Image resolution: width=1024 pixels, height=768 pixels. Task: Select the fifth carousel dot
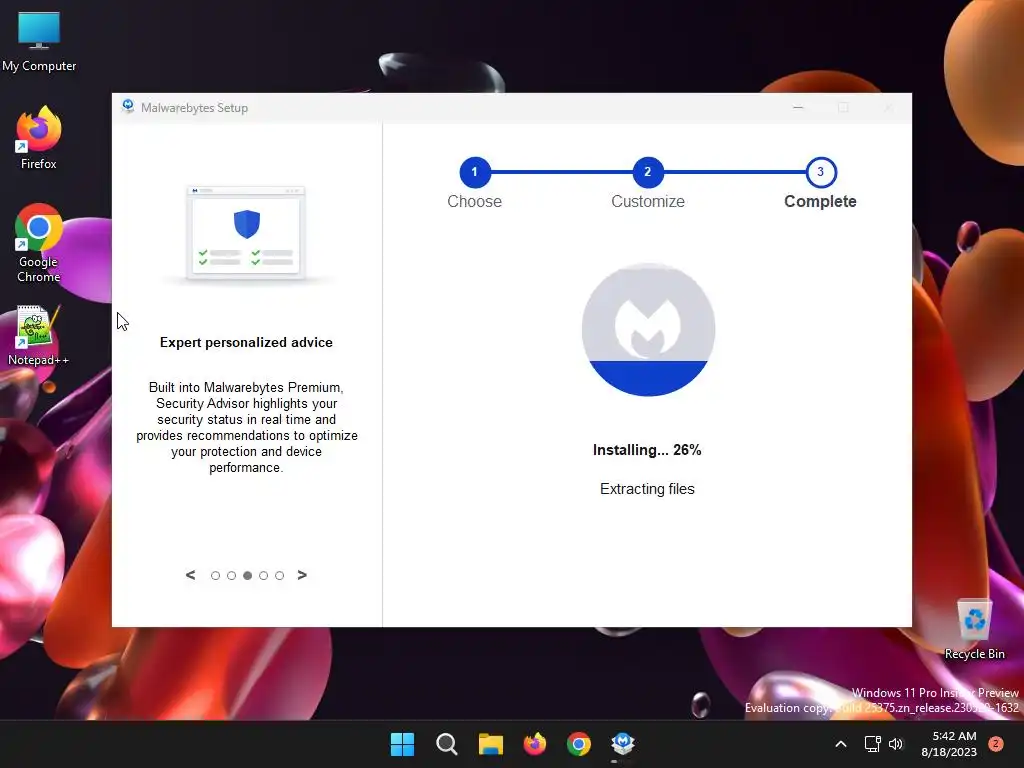[x=280, y=575]
